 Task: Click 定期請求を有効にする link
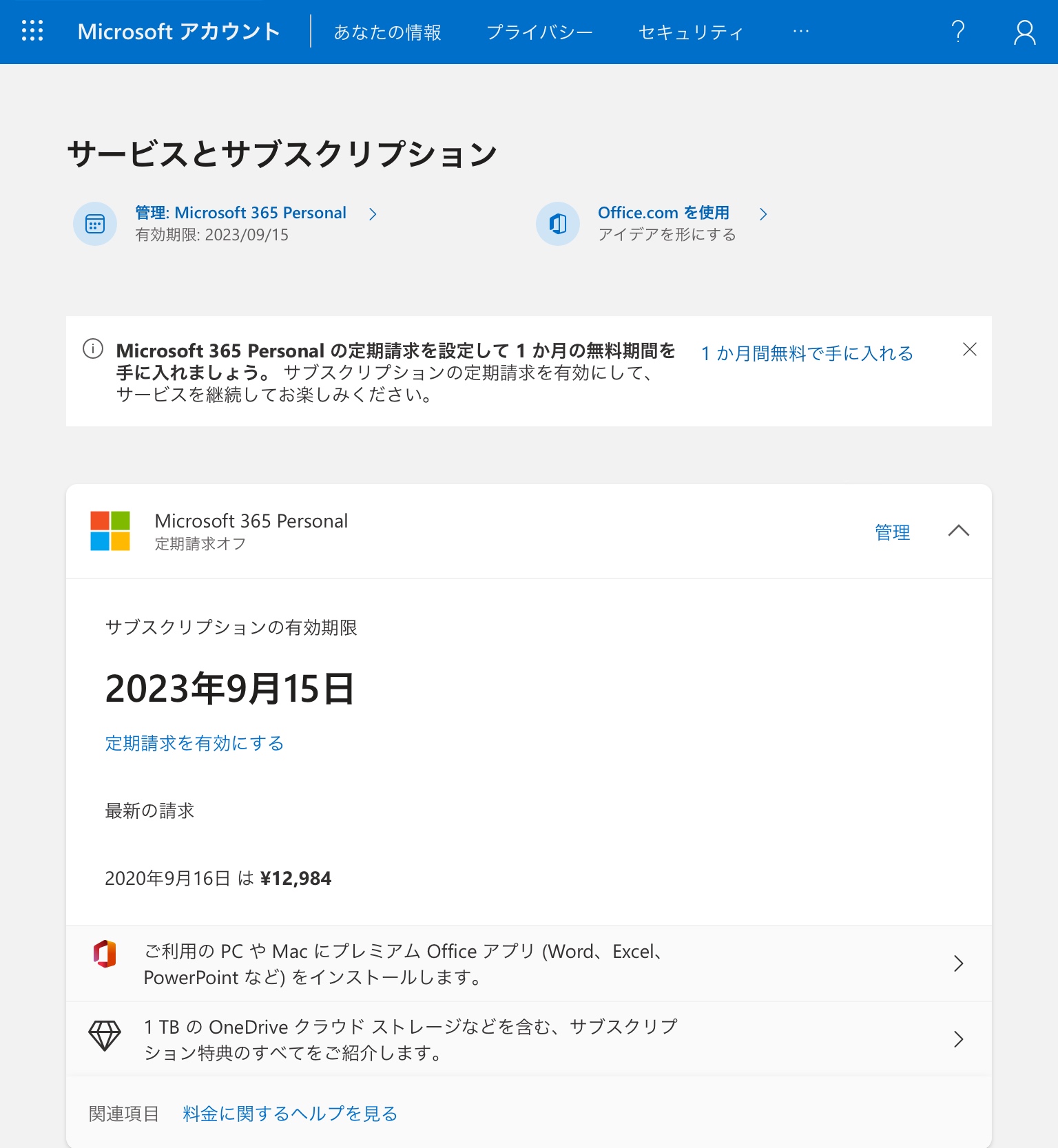(194, 743)
